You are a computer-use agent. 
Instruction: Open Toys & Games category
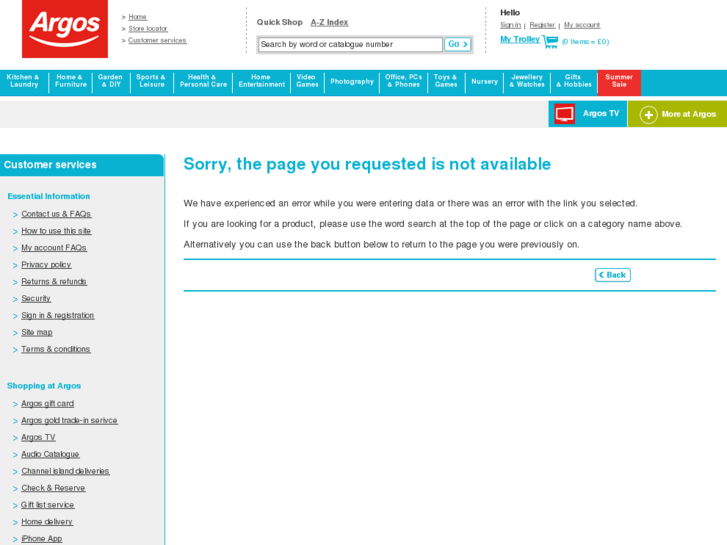pyautogui.click(x=446, y=81)
